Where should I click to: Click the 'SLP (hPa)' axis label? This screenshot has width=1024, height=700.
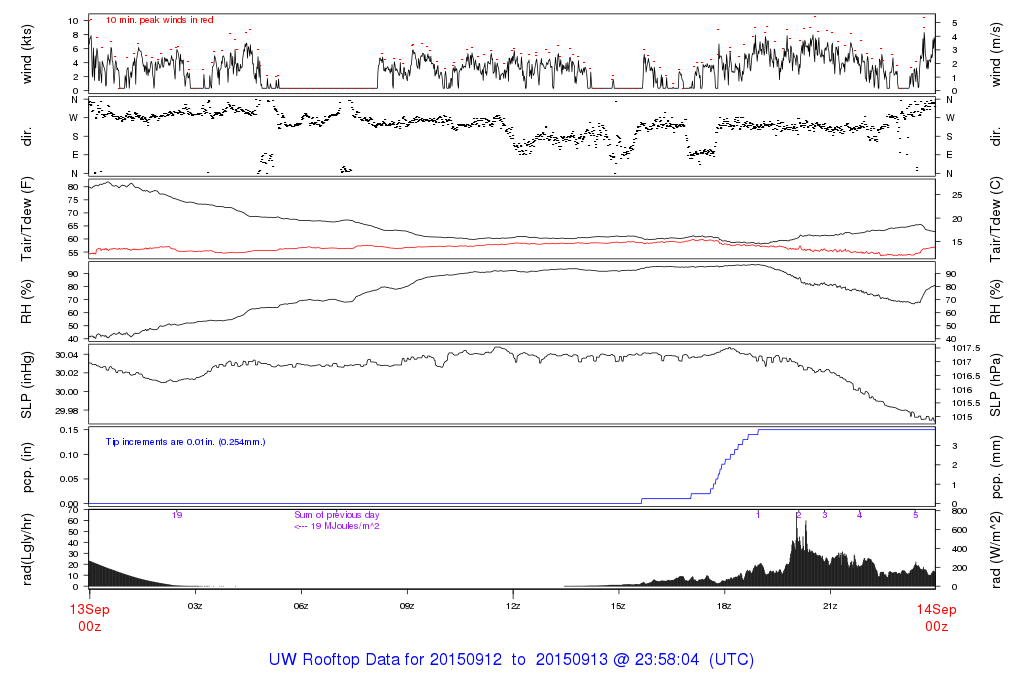coord(996,383)
